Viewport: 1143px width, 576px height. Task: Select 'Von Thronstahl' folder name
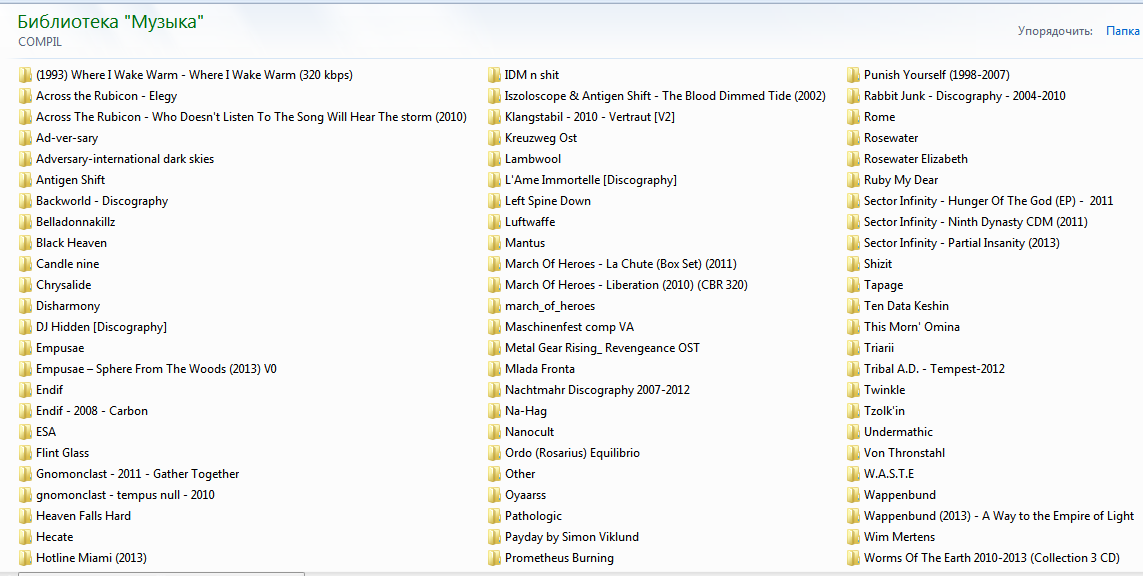(904, 453)
